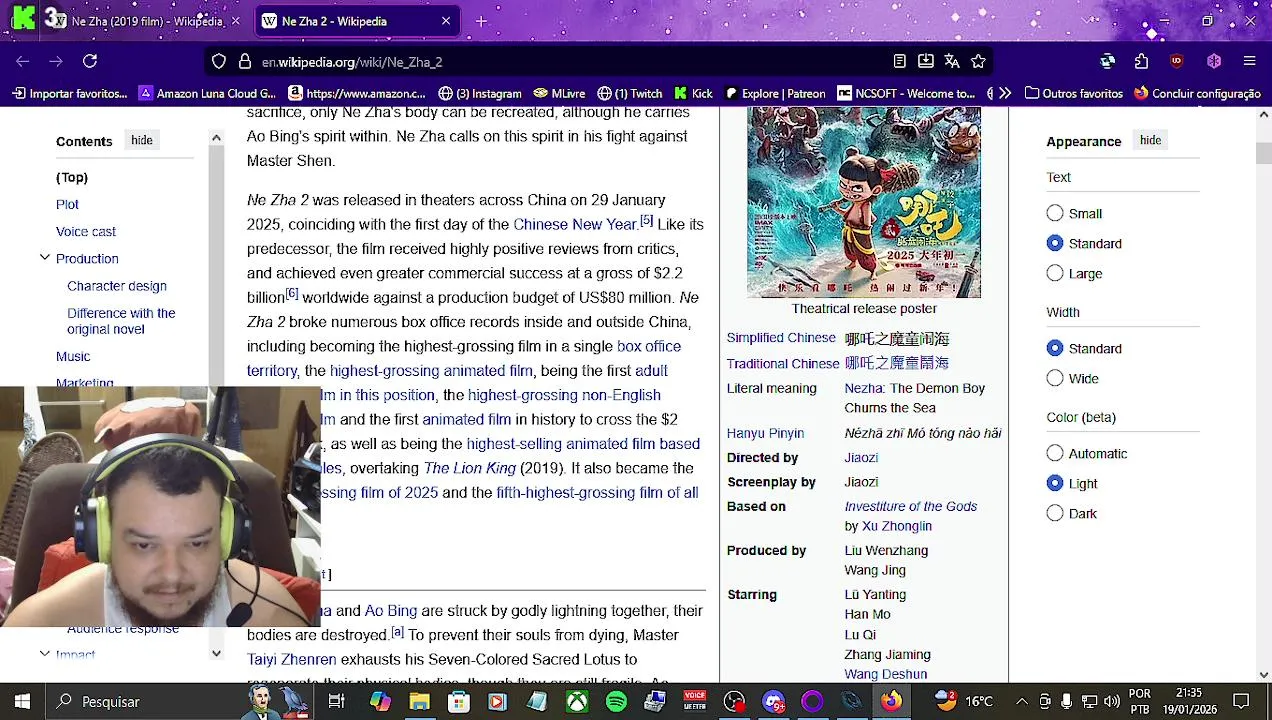Open the purple hexagon extension icon
The height and width of the screenshot is (720, 1272).
[x=1214, y=61]
